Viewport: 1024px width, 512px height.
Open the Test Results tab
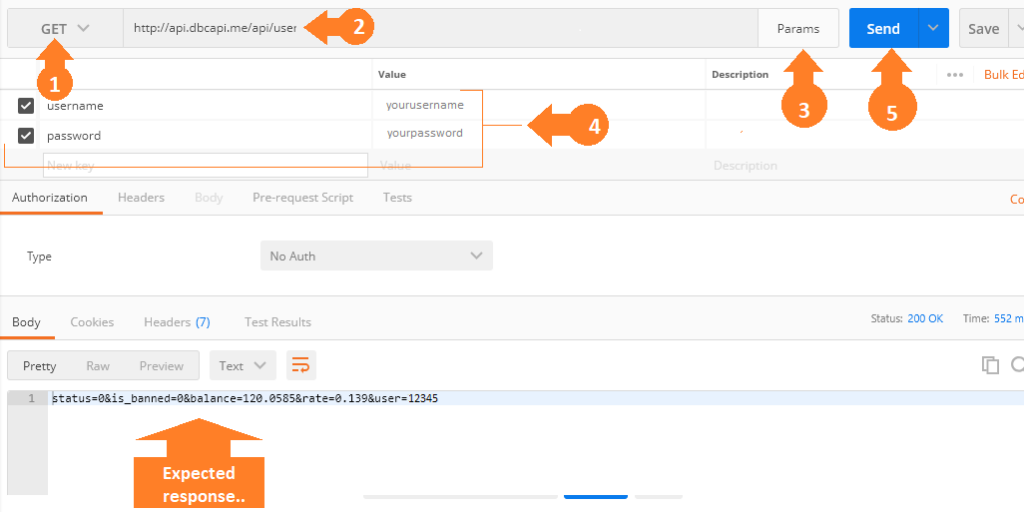(277, 322)
